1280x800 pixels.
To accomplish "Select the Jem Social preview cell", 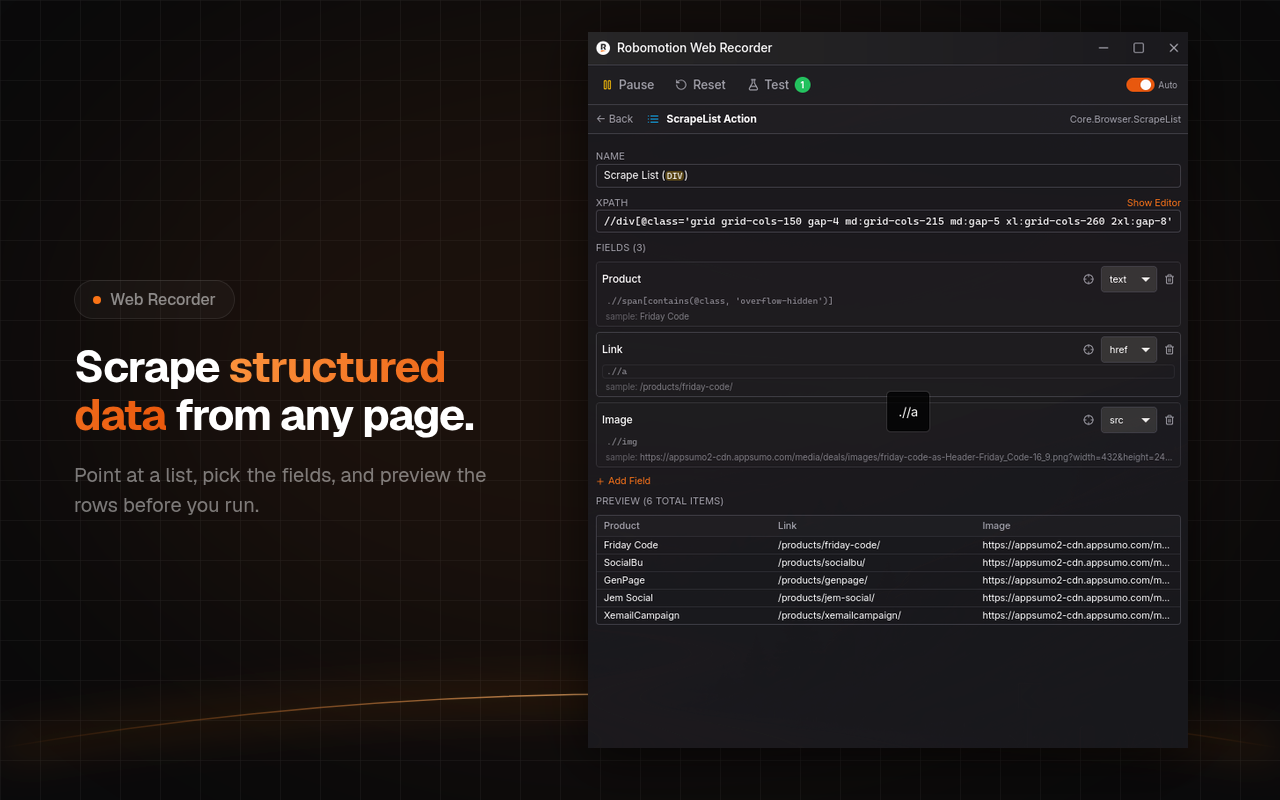I will 628,598.
